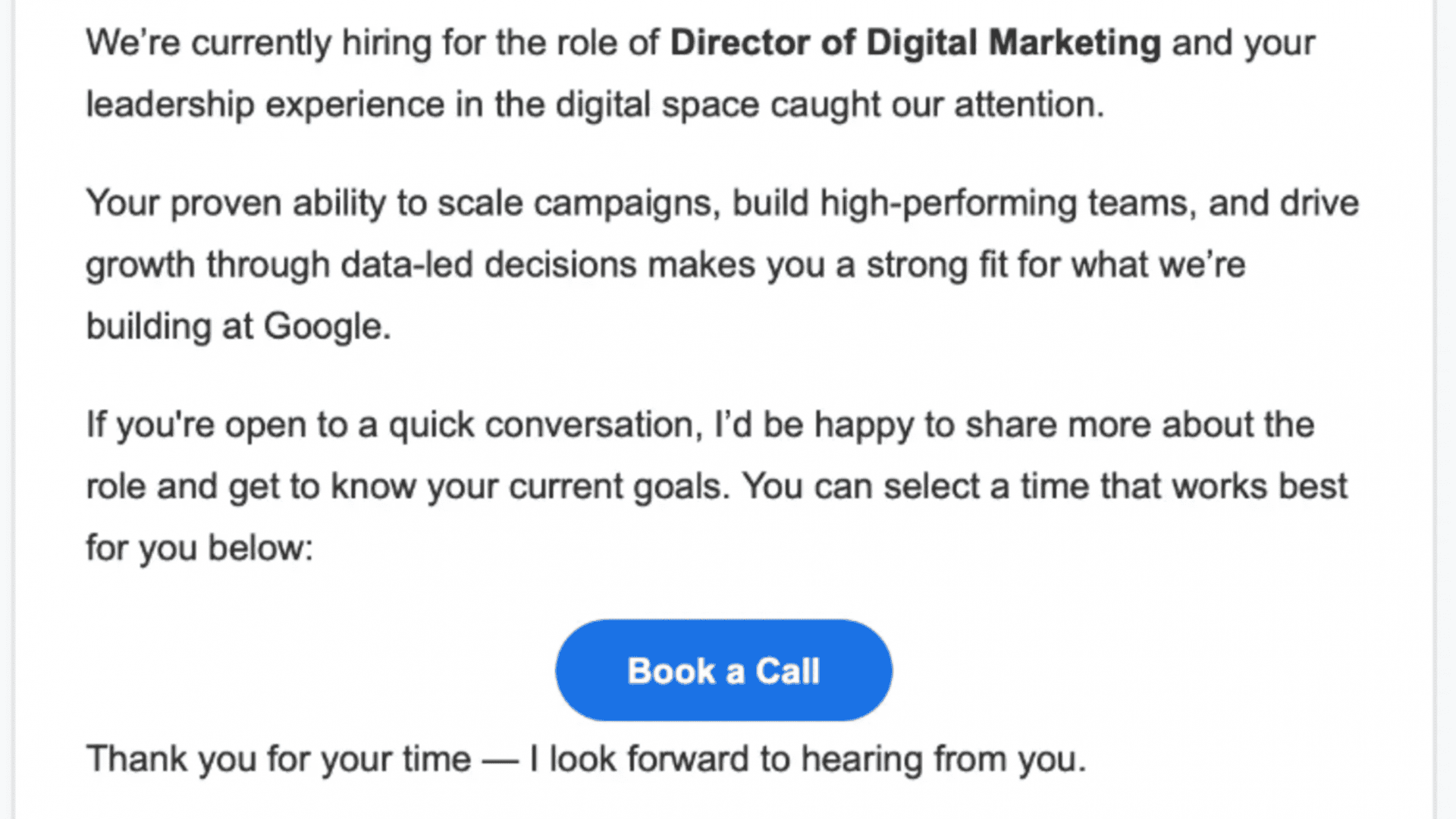
Task: Click the phrase "Thank you for your time"
Action: 278,759
